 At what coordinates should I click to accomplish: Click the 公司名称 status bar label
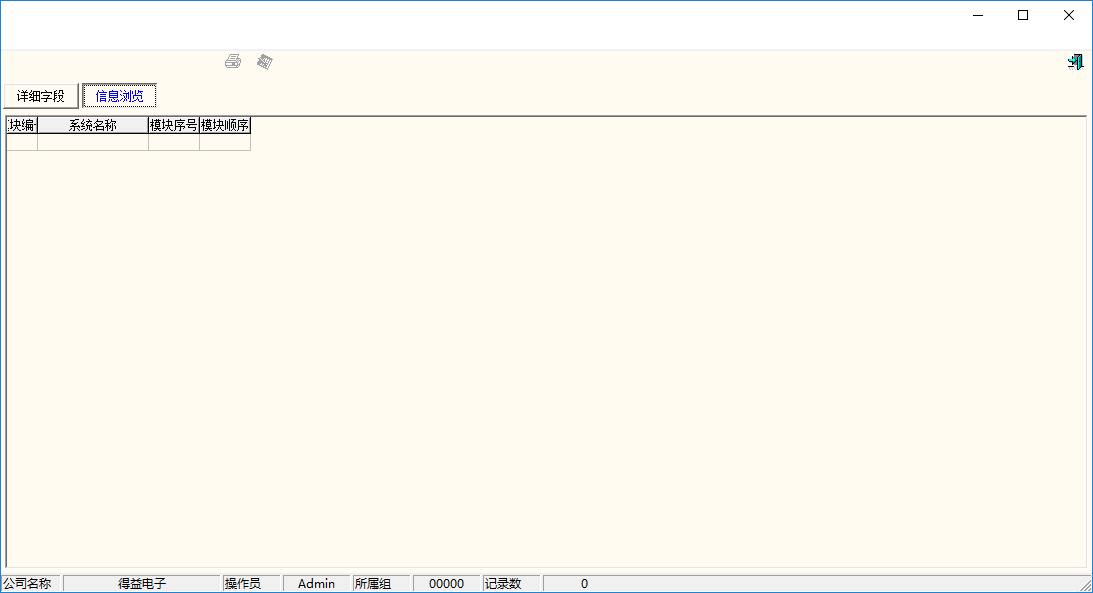(27, 584)
